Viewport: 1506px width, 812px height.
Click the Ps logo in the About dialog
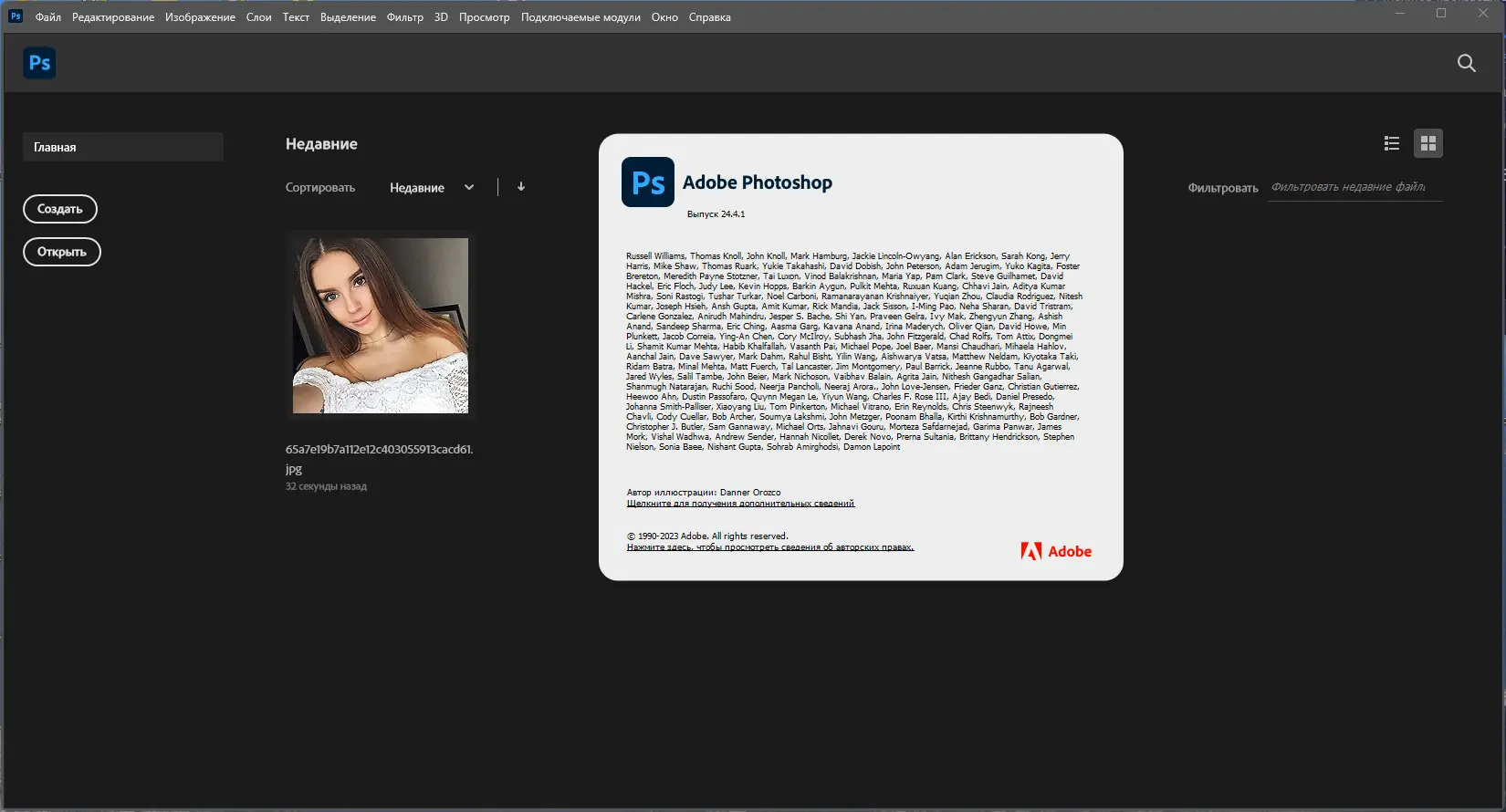click(x=648, y=182)
